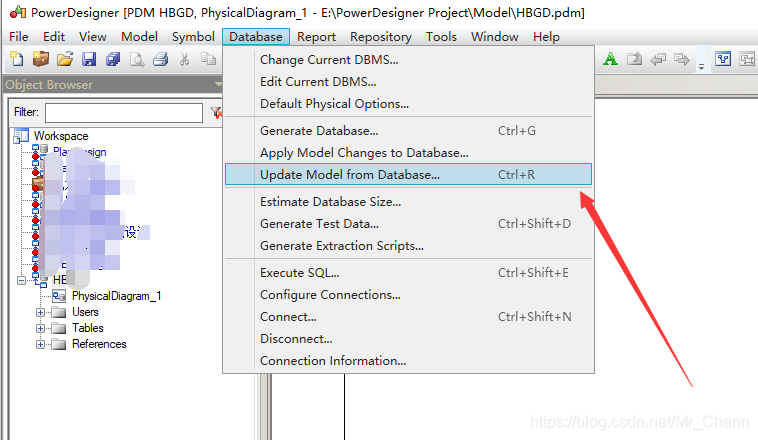This screenshot has height=440, width=758.
Task: Select Generate Database menu item
Action: [408, 131]
